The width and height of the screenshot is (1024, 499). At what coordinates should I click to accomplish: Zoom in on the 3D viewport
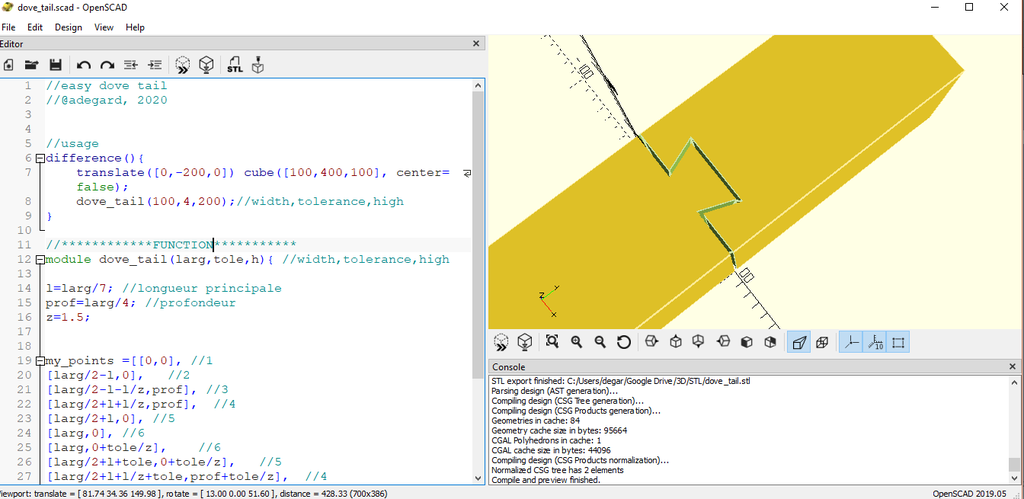tap(576, 342)
